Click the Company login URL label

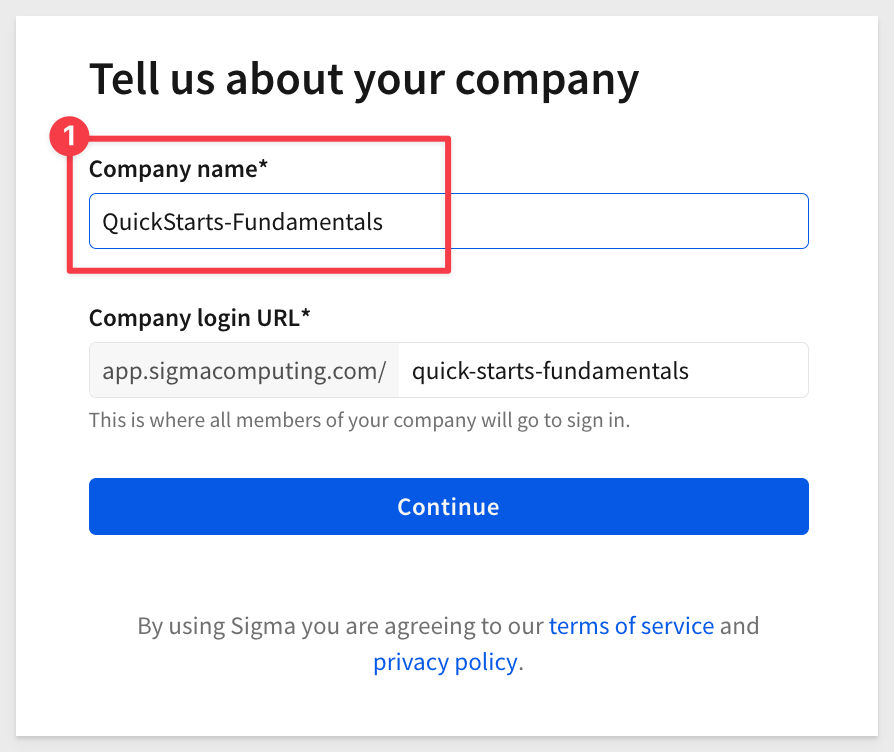(x=199, y=318)
